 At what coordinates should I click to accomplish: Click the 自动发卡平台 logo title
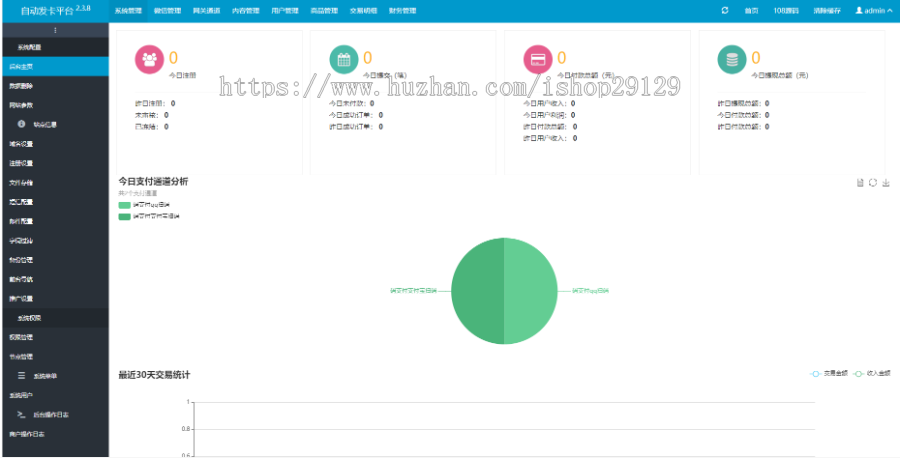click(x=55, y=10)
